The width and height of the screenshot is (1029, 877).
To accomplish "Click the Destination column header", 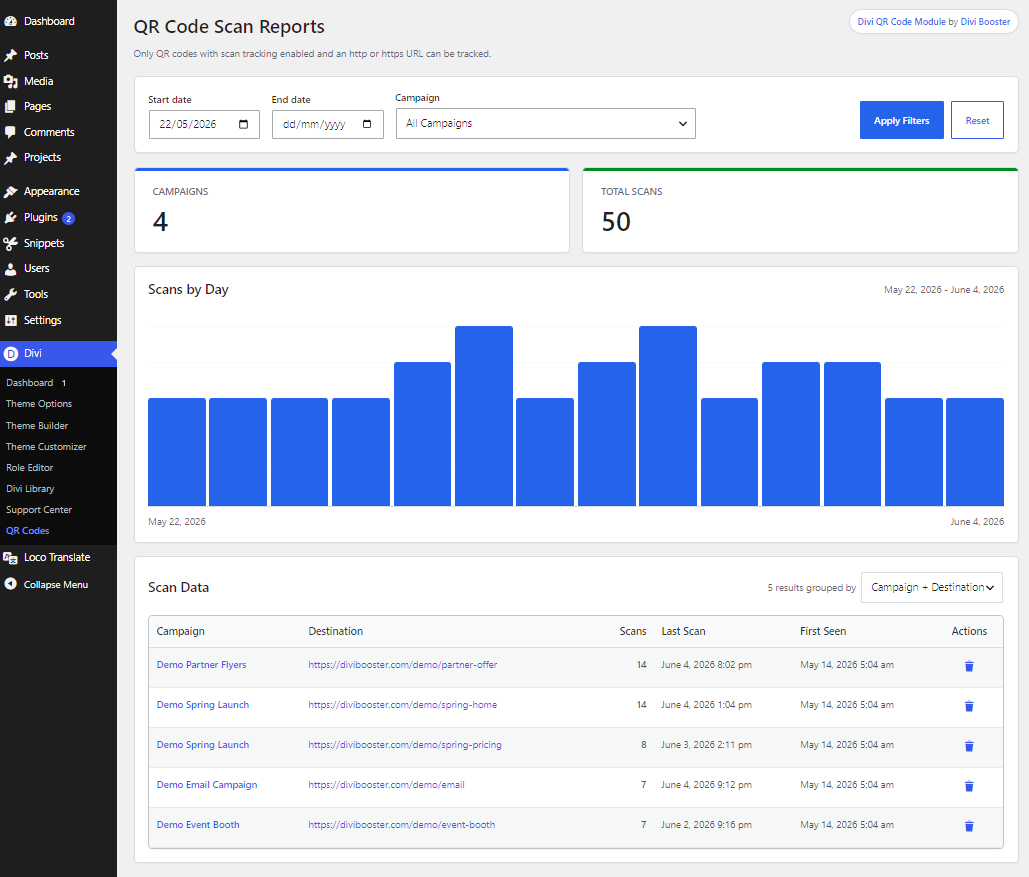I will pyautogui.click(x=335, y=631).
